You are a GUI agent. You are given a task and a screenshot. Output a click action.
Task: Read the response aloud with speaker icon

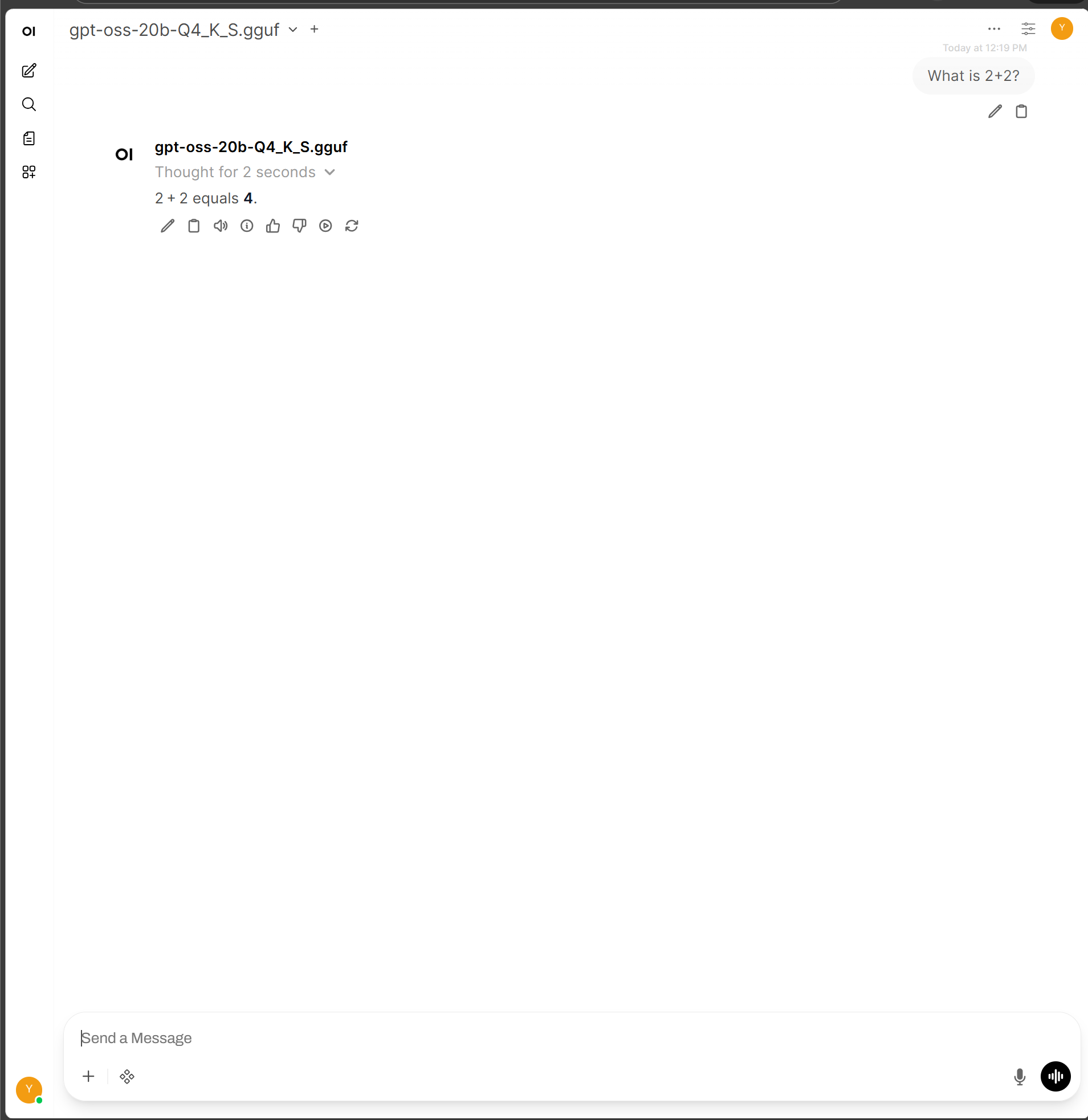(220, 226)
